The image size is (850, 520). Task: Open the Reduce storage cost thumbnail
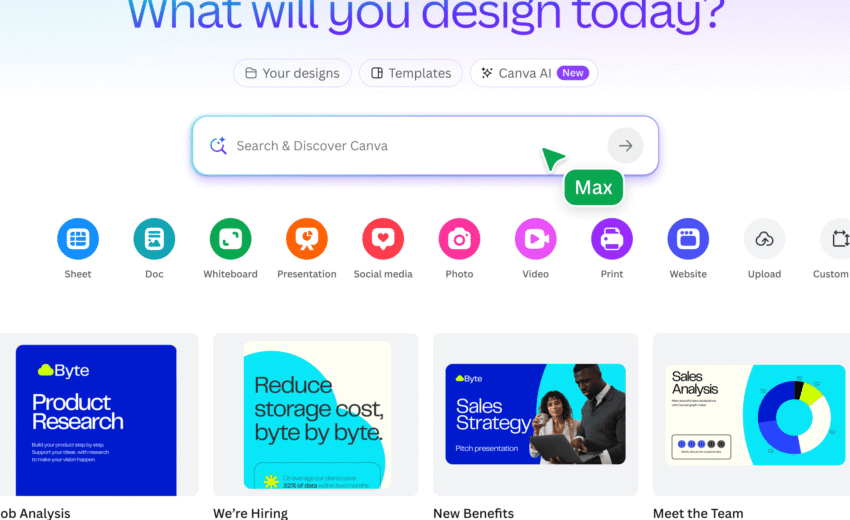click(317, 415)
